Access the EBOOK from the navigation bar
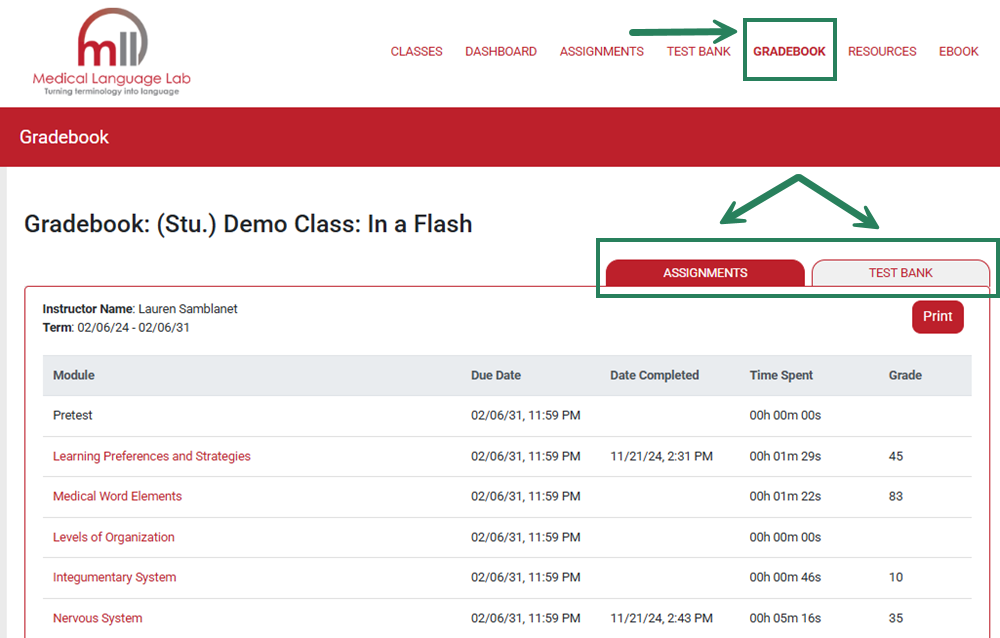 (x=958, y=51)
